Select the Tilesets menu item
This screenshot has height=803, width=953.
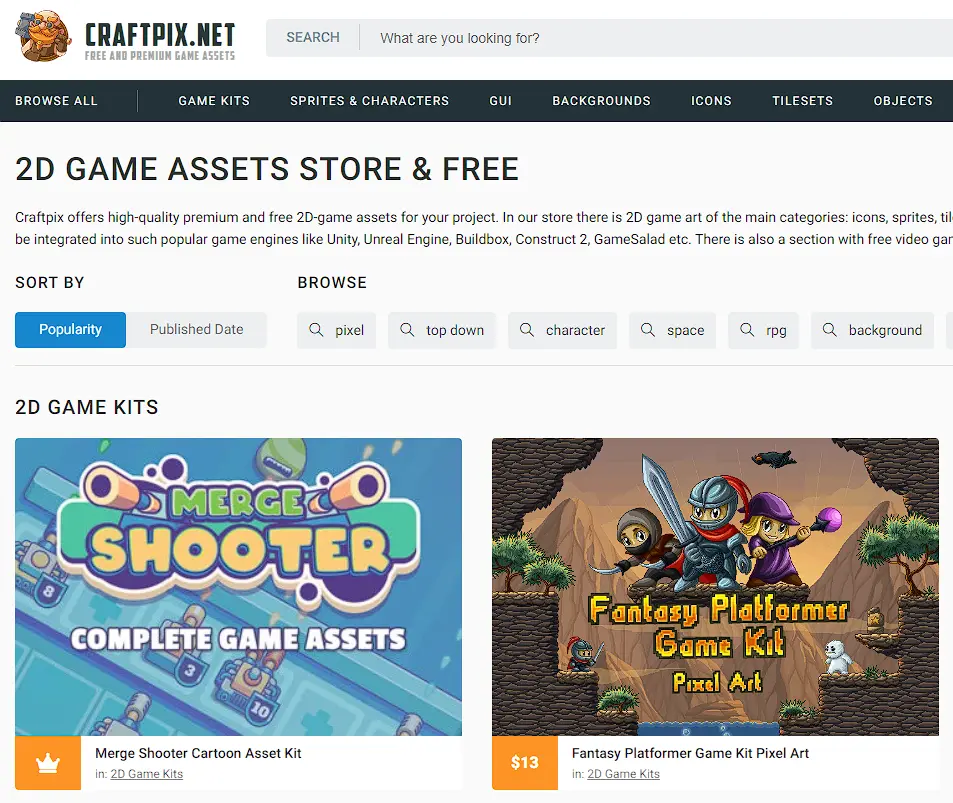802,101
